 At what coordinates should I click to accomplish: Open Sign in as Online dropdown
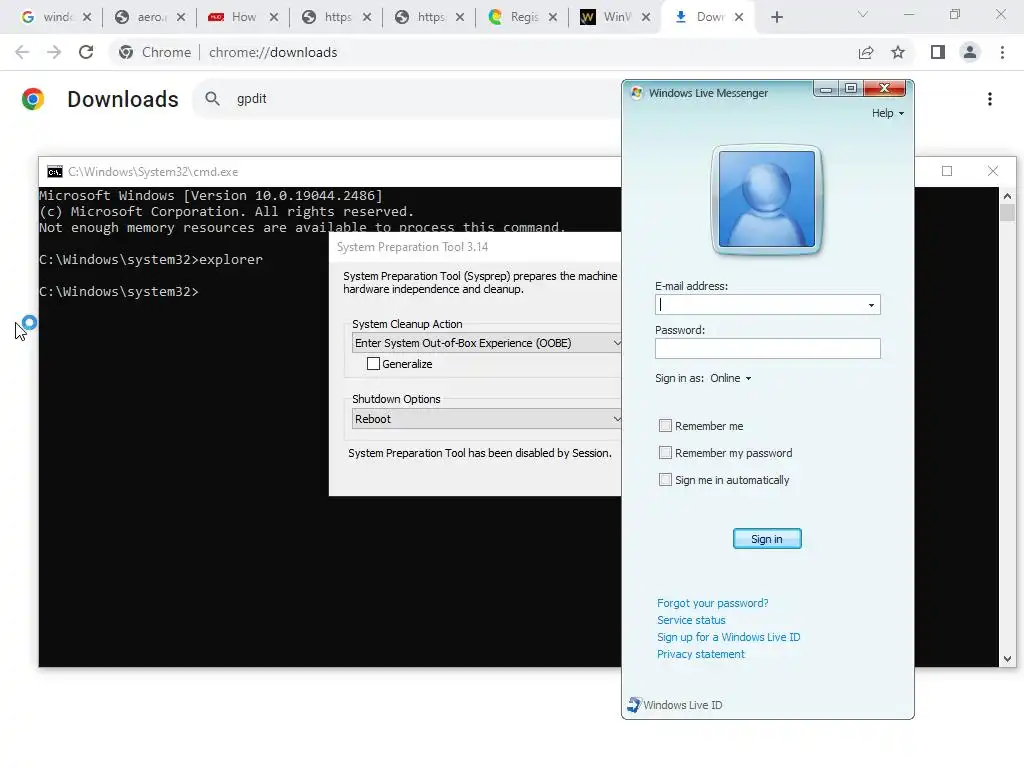pos(731,378)
